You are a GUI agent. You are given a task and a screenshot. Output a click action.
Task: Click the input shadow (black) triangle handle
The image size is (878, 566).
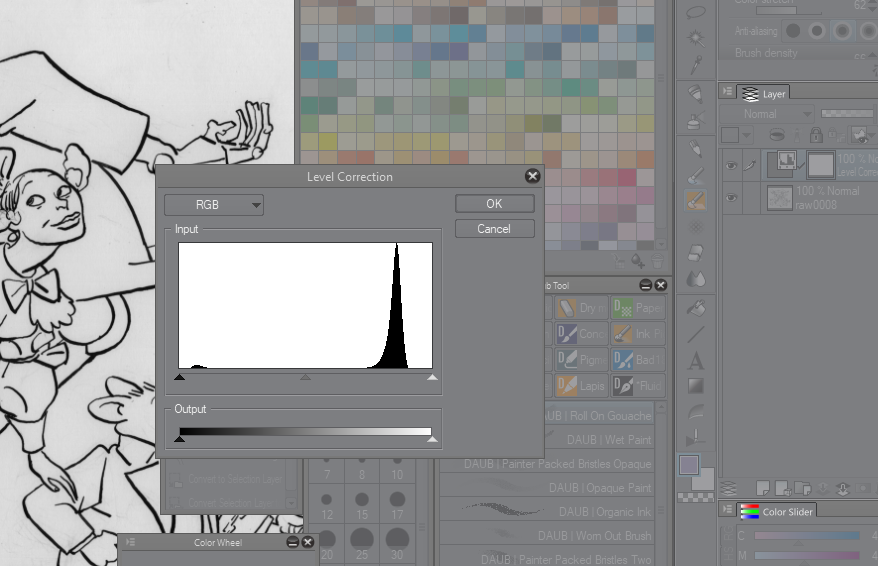(179, 377)
